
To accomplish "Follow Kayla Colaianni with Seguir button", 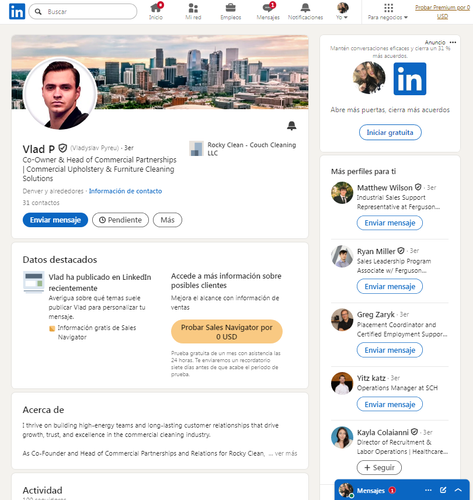I will pyautogui.click(x=379, y=468).
